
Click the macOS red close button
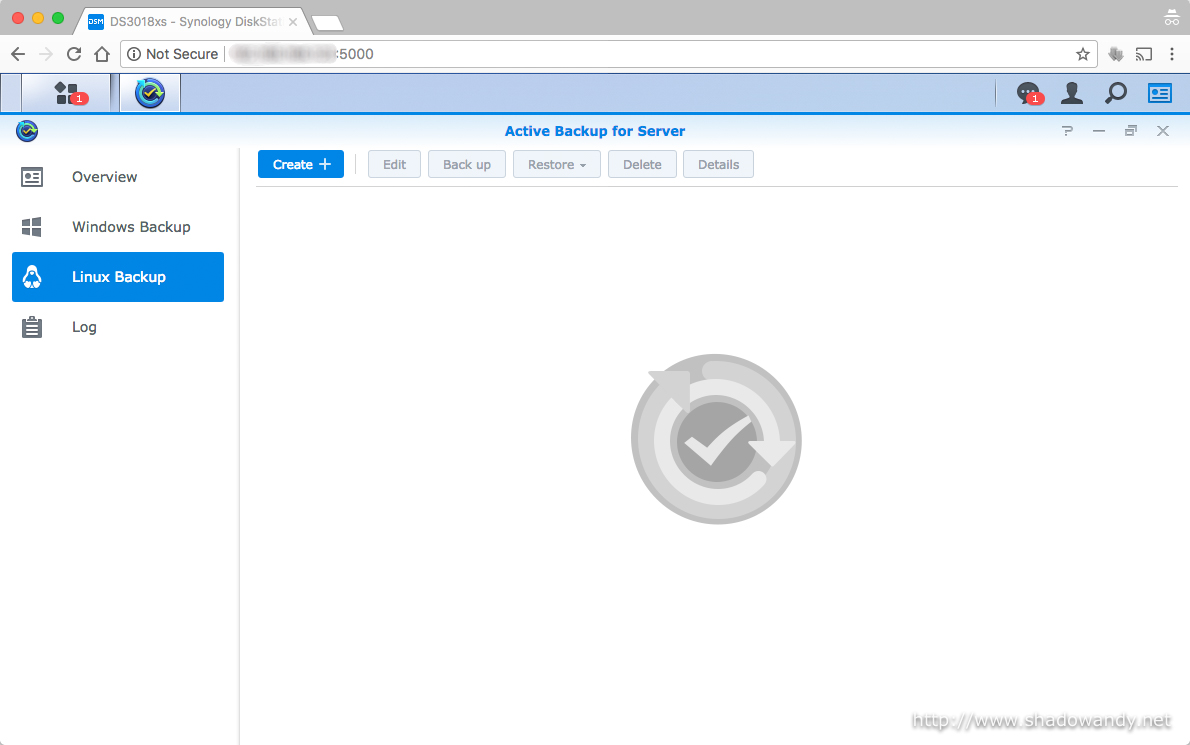pyautogui.click(x=18, y=17)
